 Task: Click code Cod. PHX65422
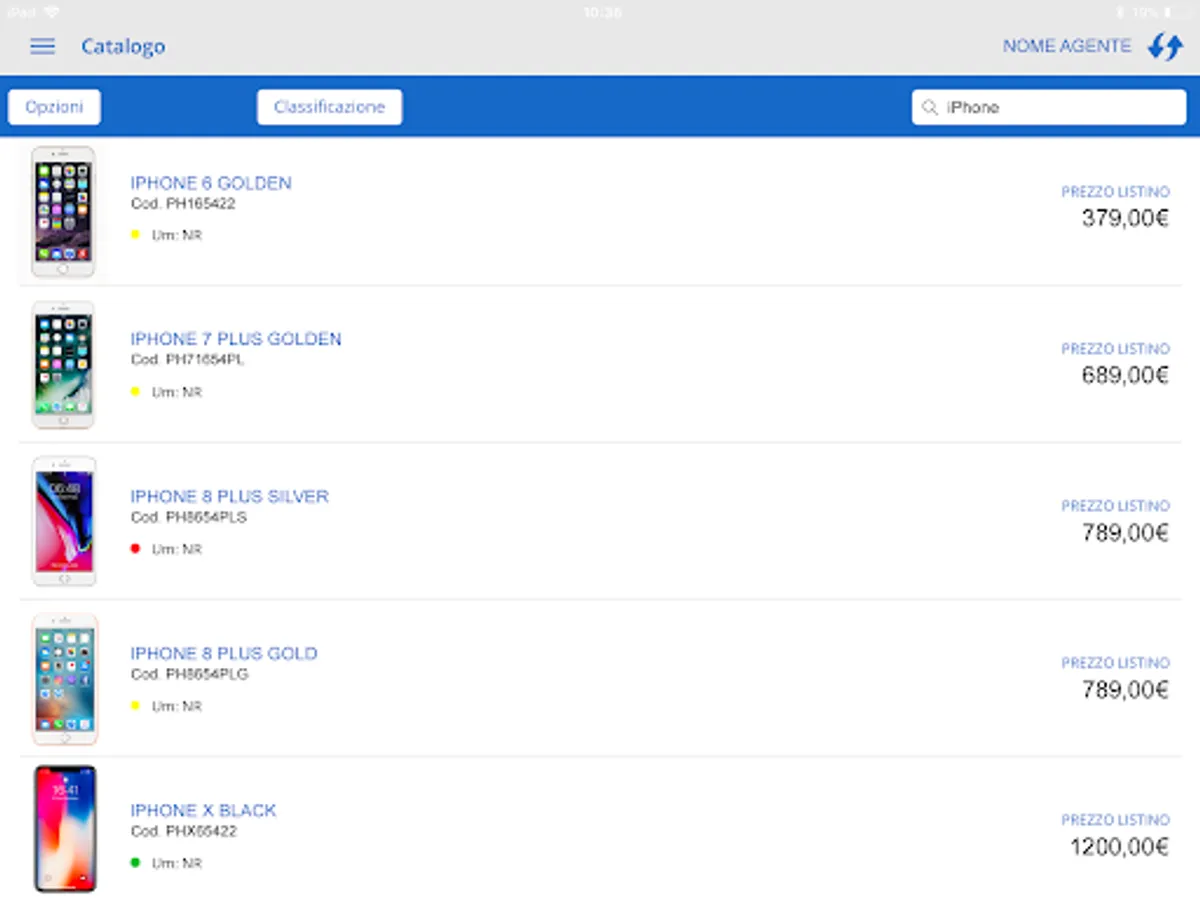(183, 831)
